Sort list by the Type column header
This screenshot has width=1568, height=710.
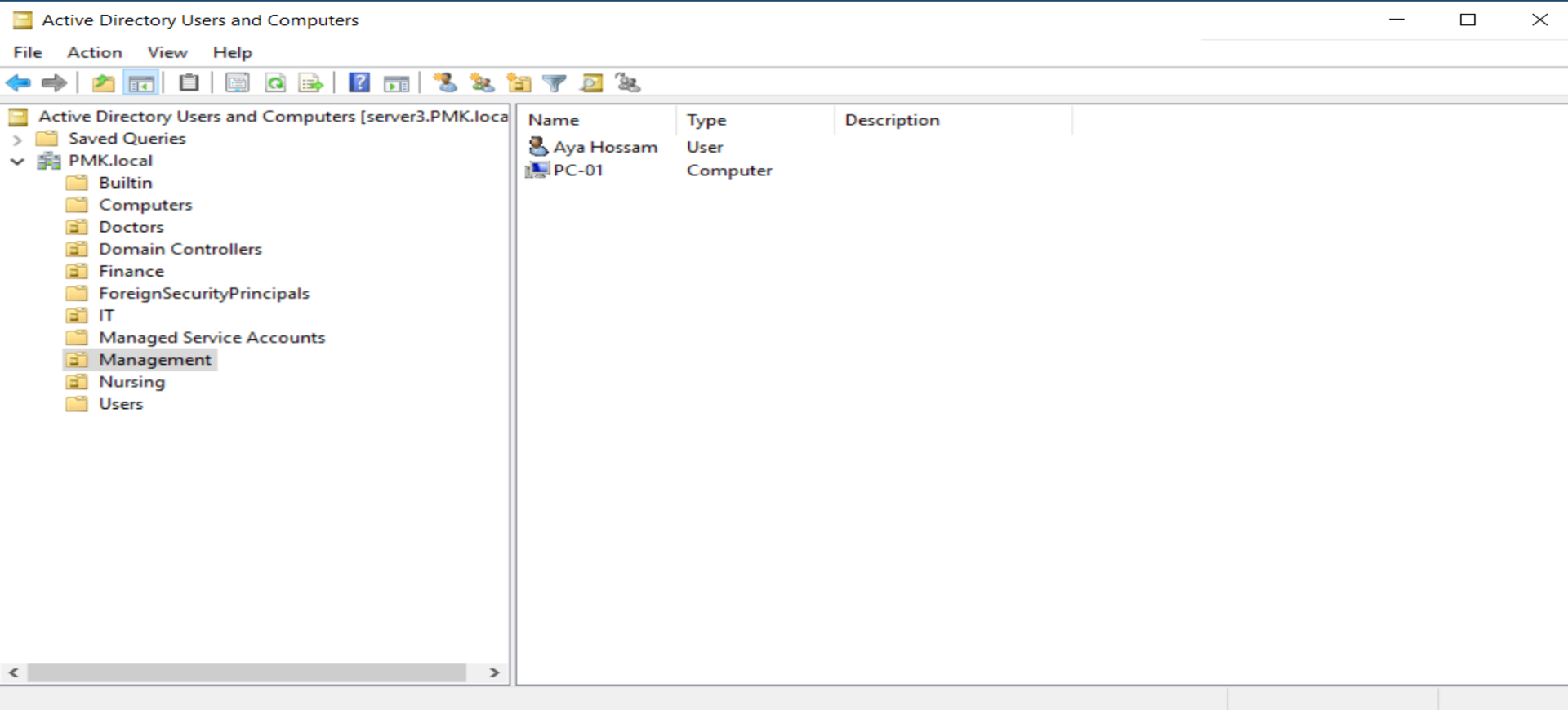[x=706, y=120]
